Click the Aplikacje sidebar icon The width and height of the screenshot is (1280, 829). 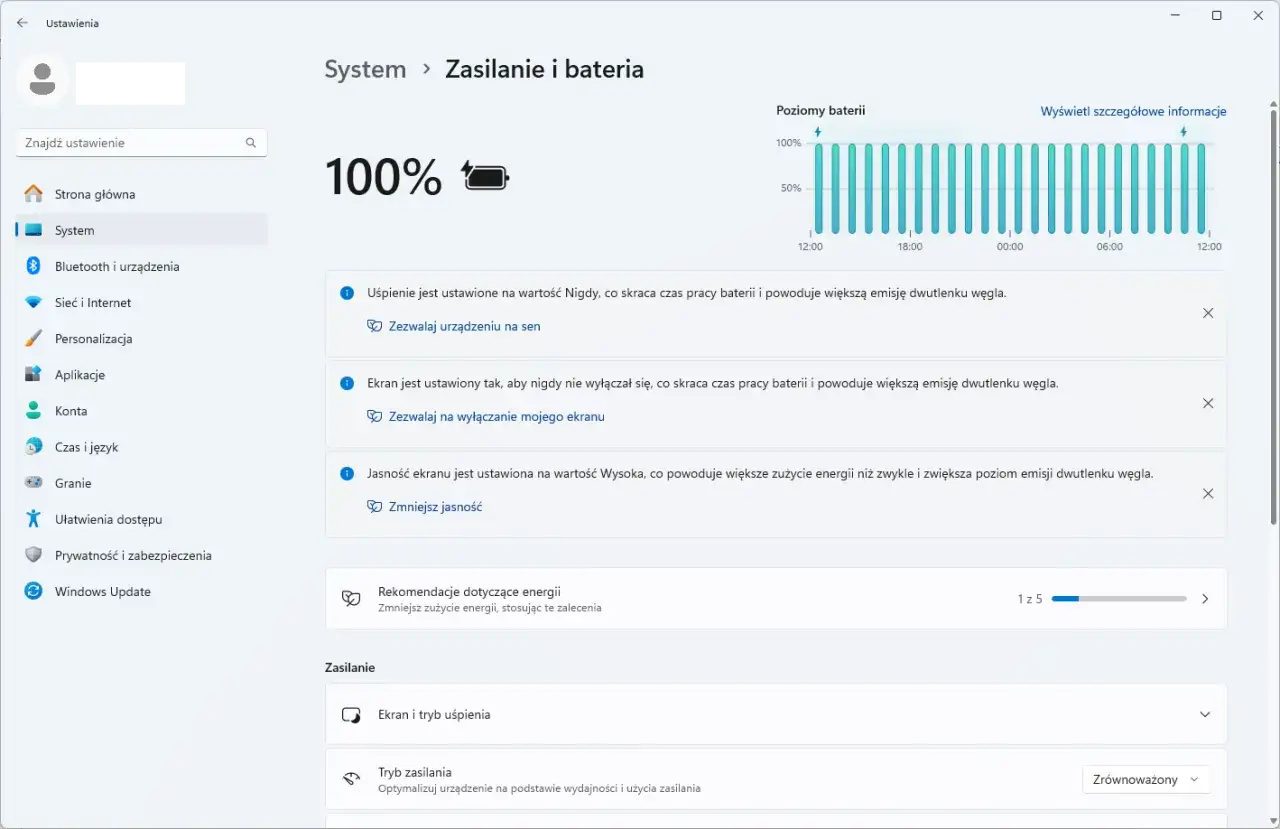[33, 374]
